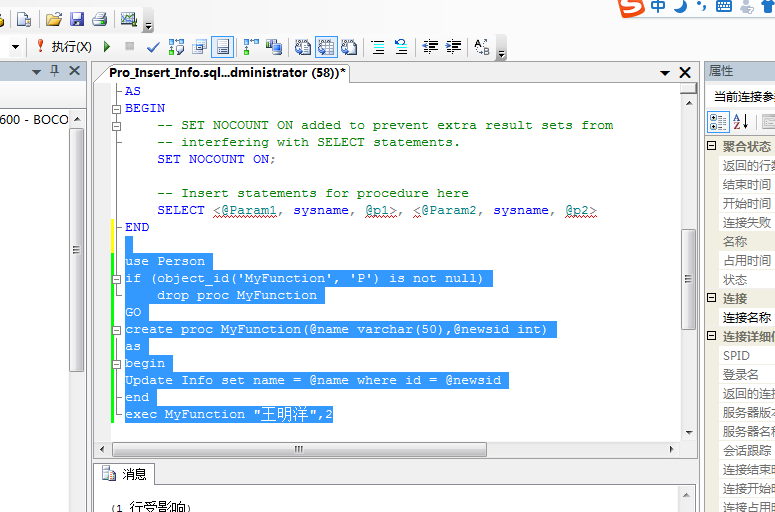
Task: Click the editor scroll down arrow
Action: click(689, 433)
